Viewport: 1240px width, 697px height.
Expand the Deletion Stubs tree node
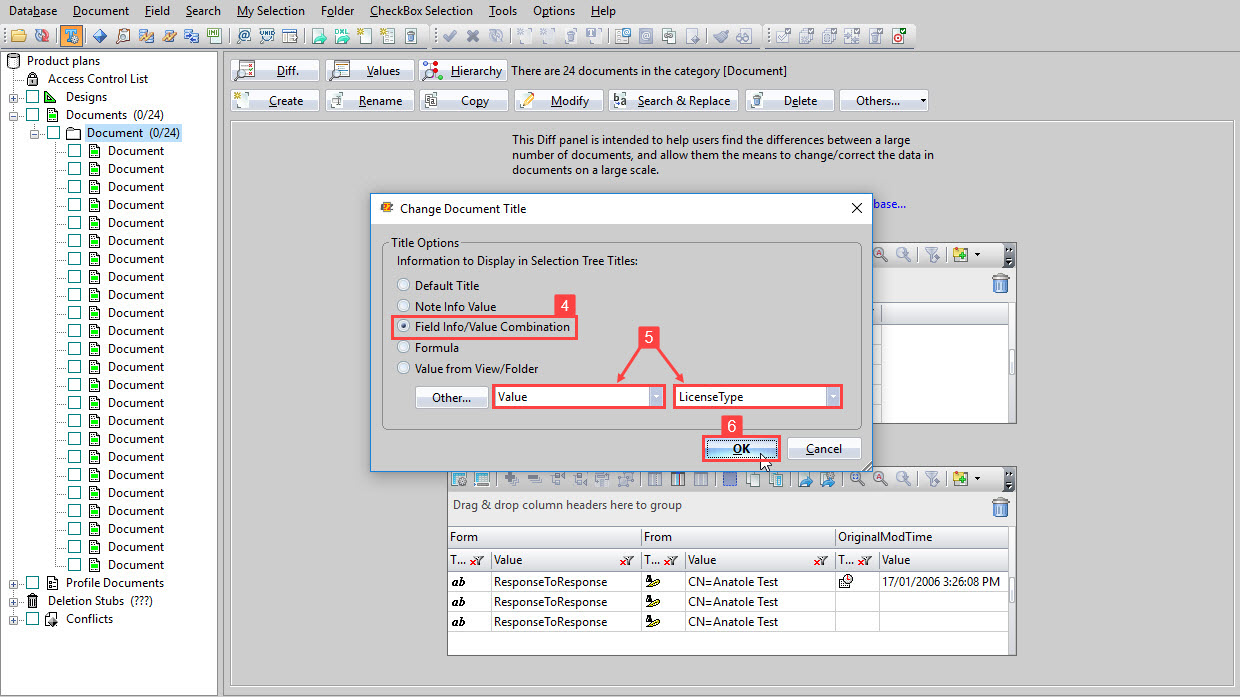coord(14,601)
